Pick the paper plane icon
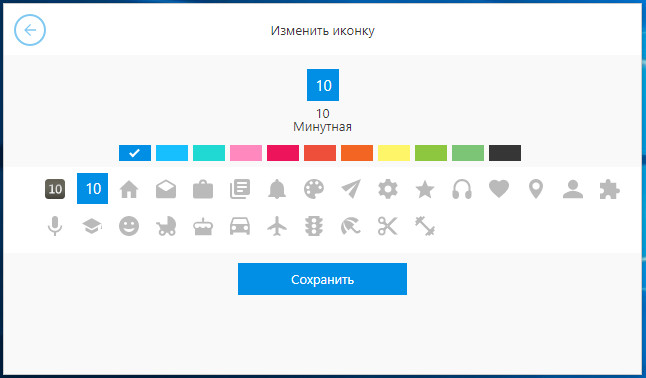 [351, 189]
